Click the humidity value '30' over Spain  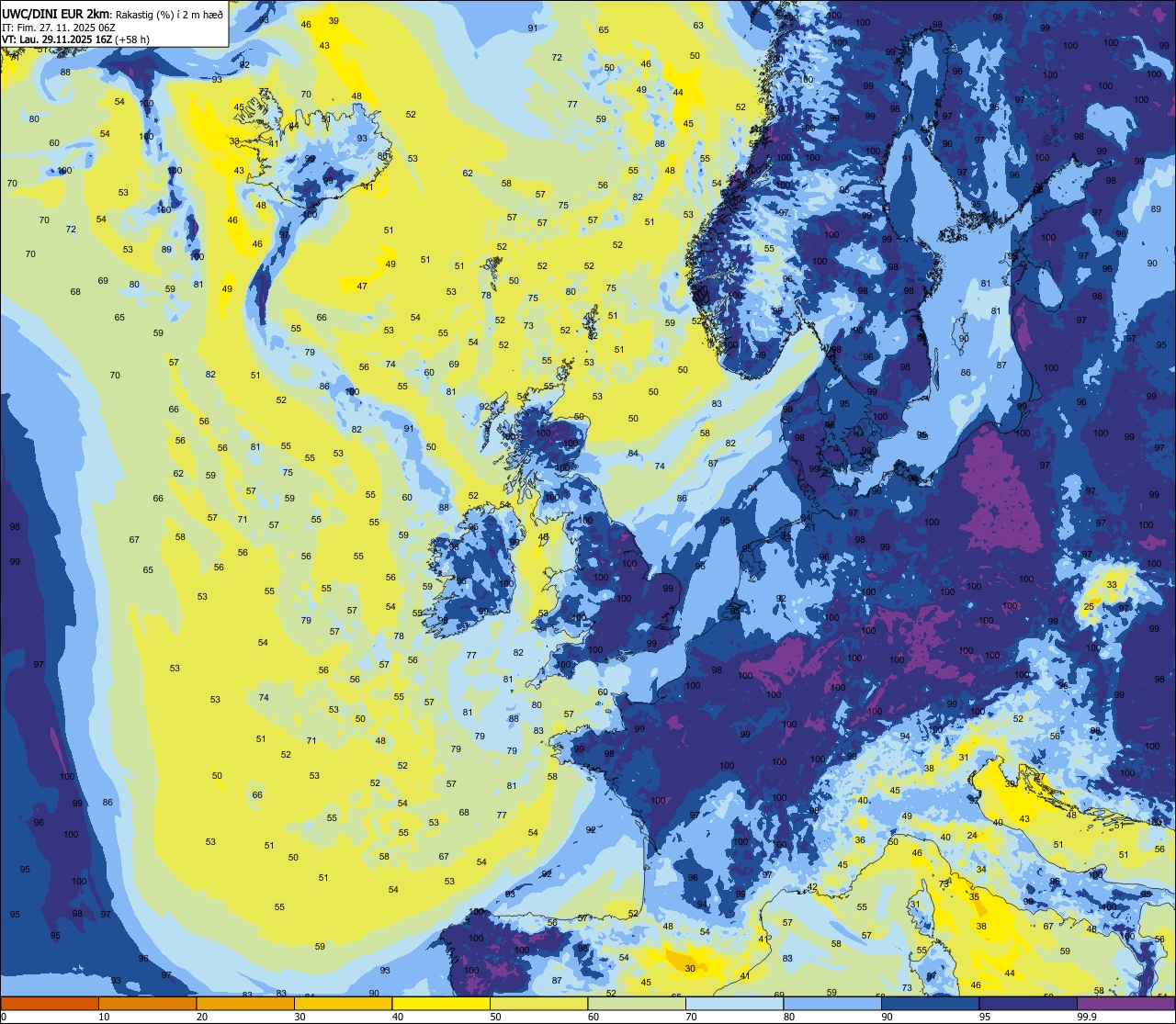pos(690,968)
